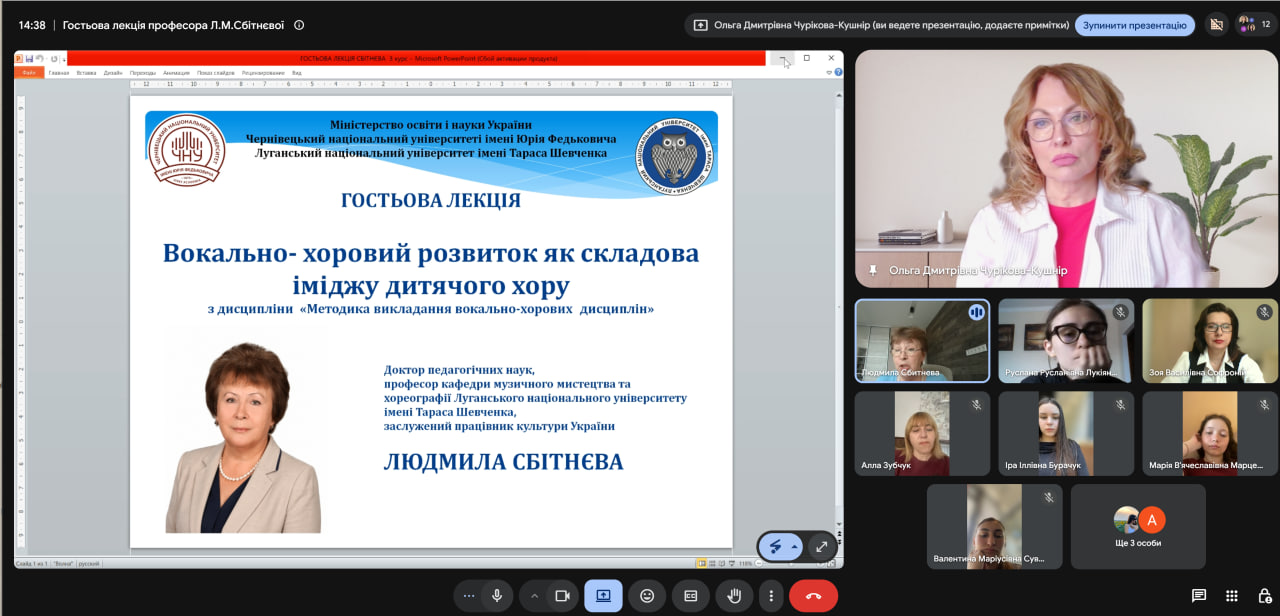The height and width of the screenshot is (616, 1280).
Task: Open the chat panel icon
Action: pyautogui.click(x=1199, y=596)
